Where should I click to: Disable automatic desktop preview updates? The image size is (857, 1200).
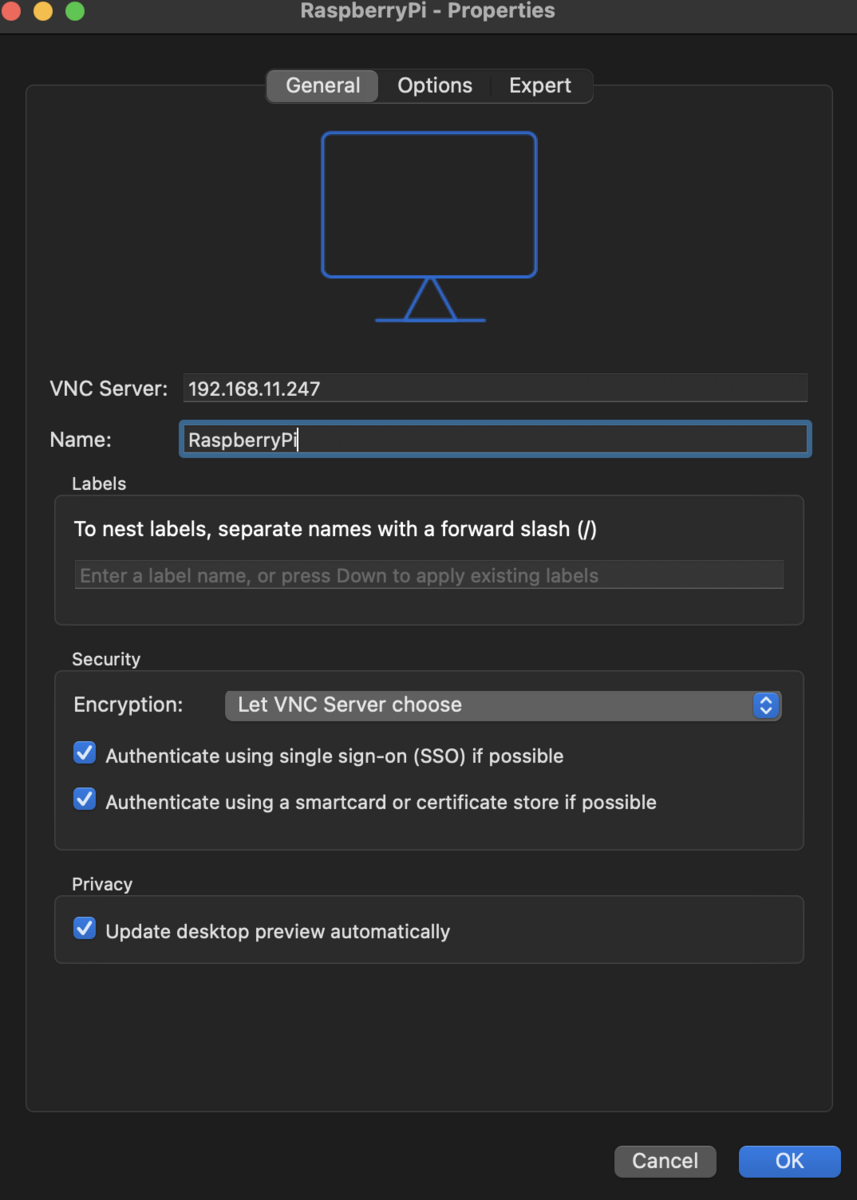[84, 928]
